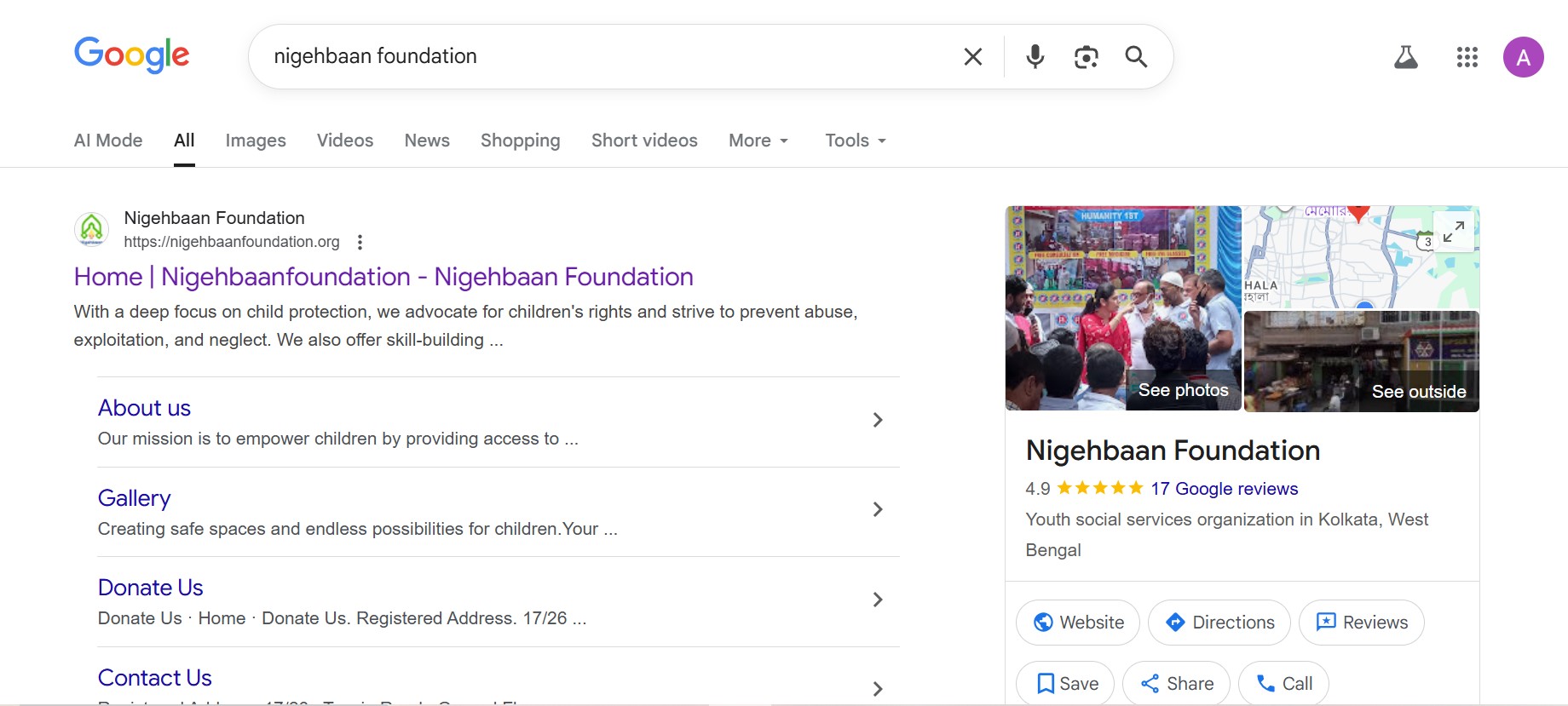Expand the map to full view
The image size is (1568, 706).
(x=1453, y=231)
